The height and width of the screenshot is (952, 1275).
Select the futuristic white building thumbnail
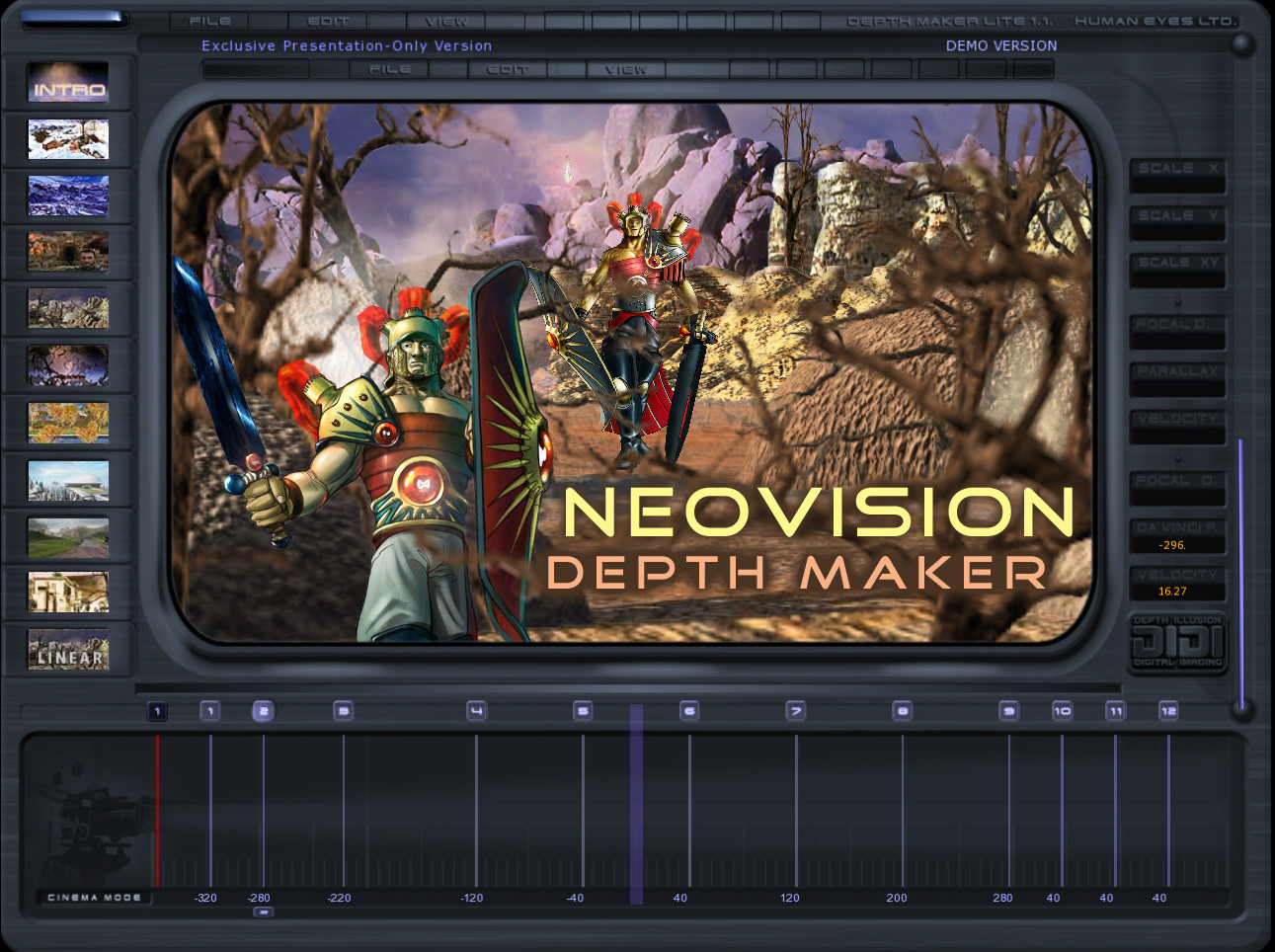point(68,480)
